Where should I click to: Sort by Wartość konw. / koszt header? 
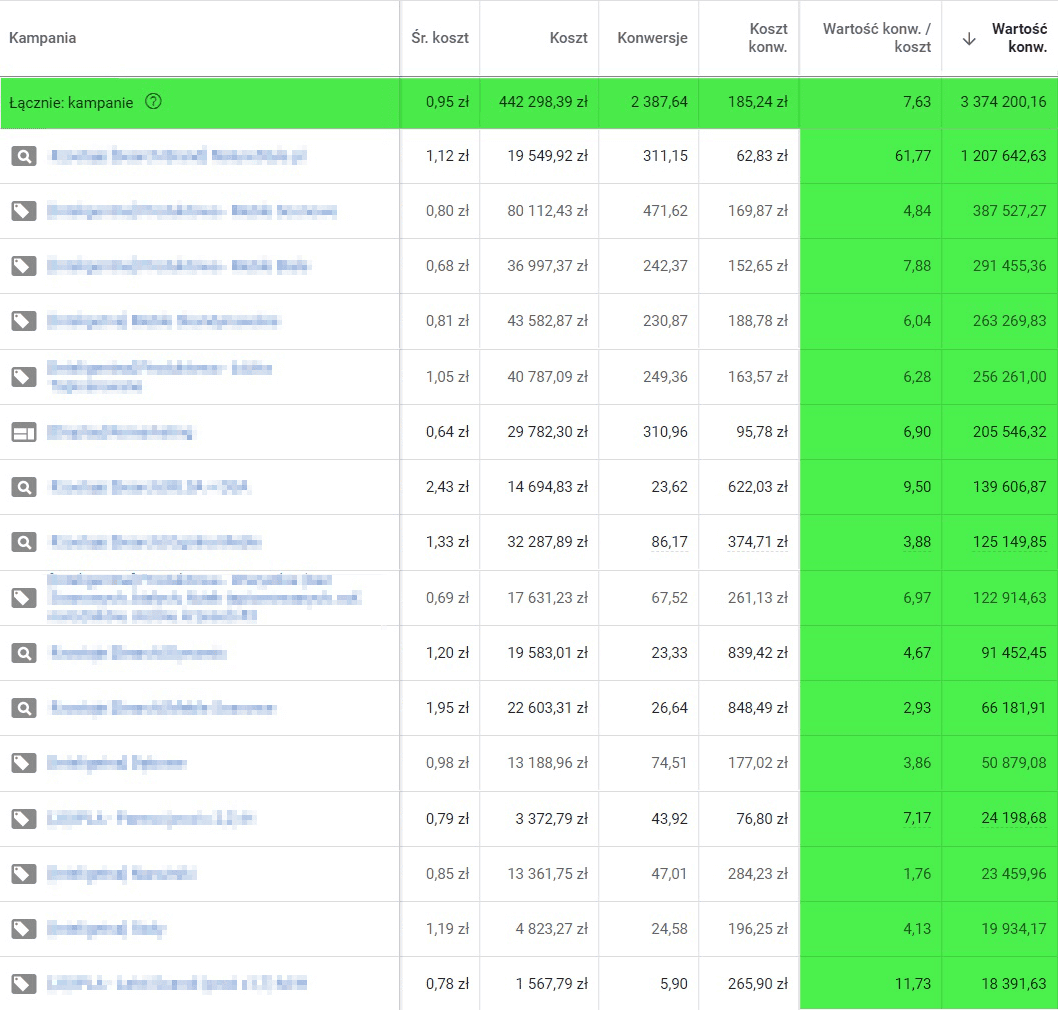pos(876,38)
